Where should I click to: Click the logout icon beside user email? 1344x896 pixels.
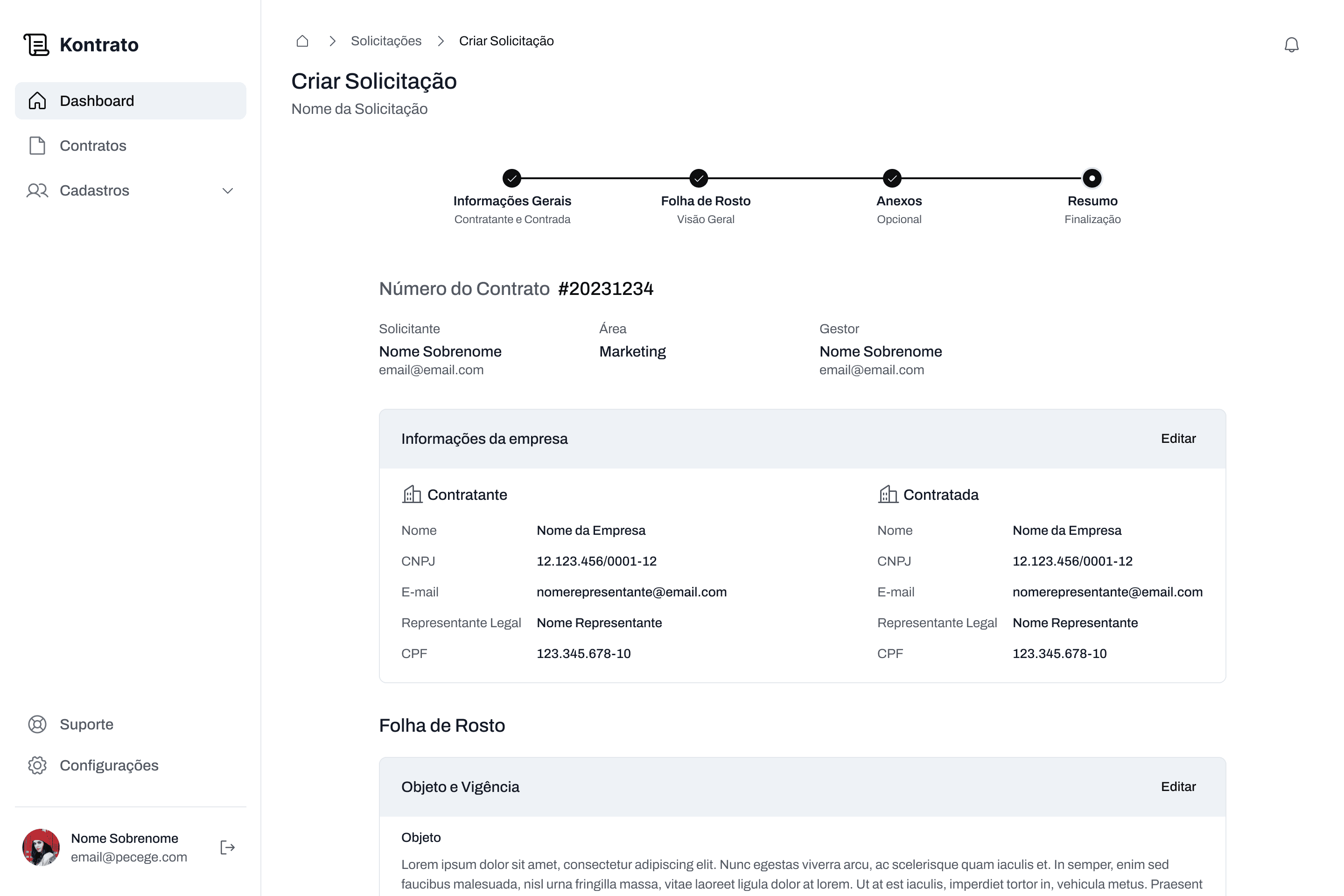(x=227, y=847)
